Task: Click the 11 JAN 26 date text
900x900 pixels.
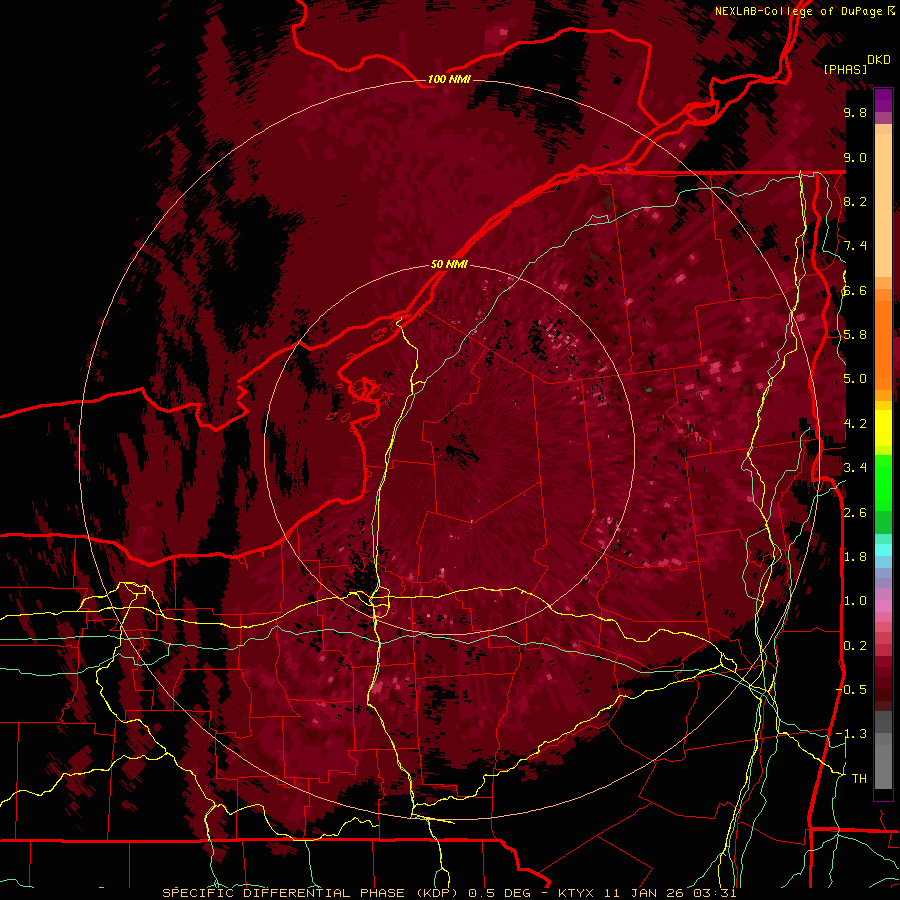Action: [x=645, y=893]
